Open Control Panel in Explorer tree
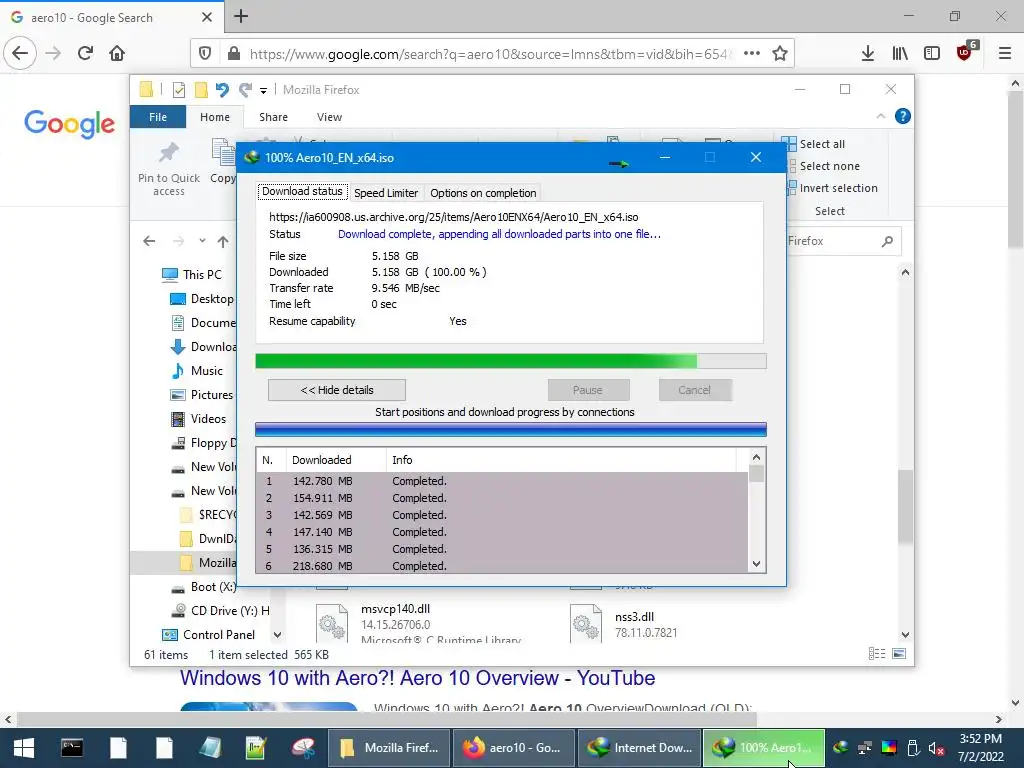 pyautogui.click(x=208, y=634)
